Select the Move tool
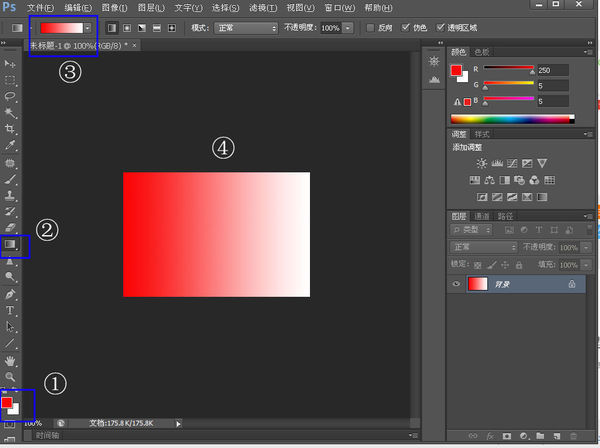Image resolution: width=600 pixels, height=448 pixels. [10, 64]
